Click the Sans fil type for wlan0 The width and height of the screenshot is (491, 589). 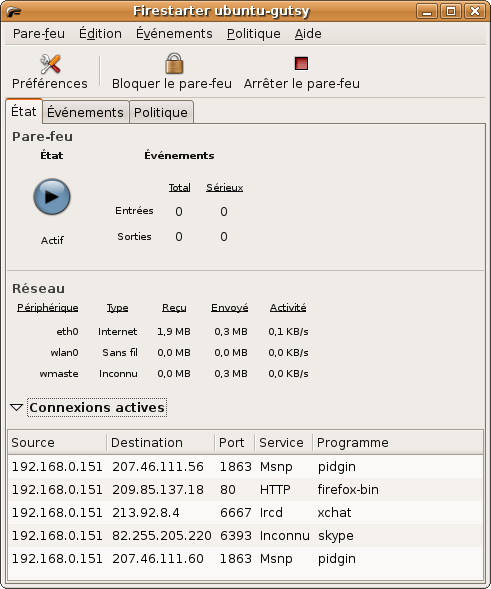pyautogui.click(x=120, y=353)
